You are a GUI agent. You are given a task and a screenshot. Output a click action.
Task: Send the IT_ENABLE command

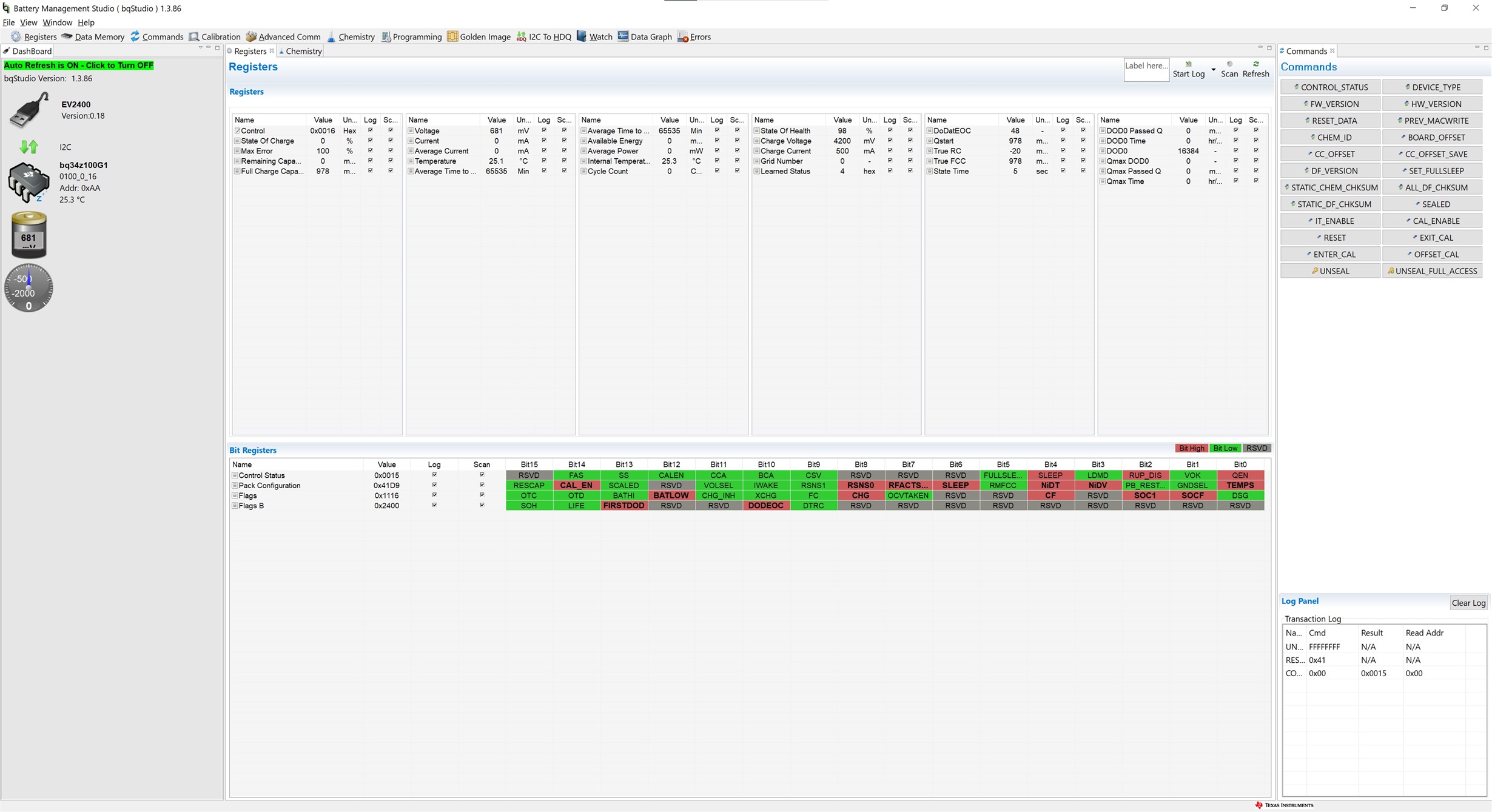[1331, 221]
